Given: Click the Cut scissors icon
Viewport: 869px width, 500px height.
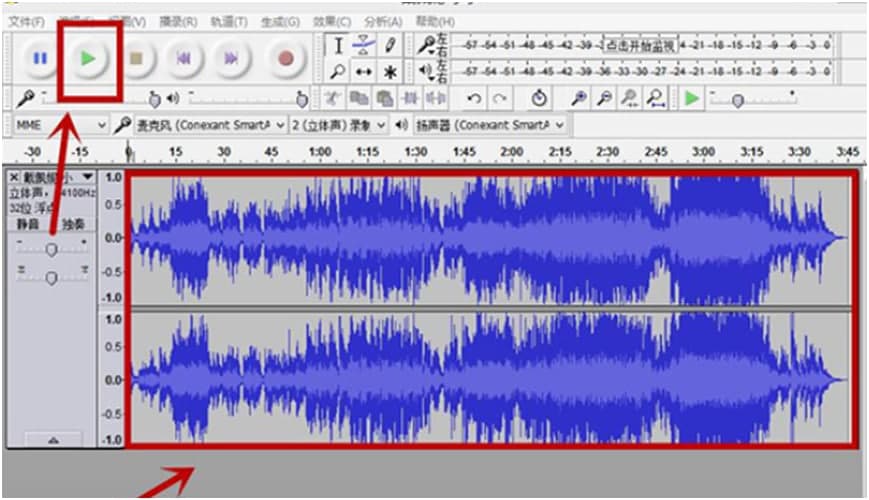Looking at the screenshot, I should click(333, 99).
